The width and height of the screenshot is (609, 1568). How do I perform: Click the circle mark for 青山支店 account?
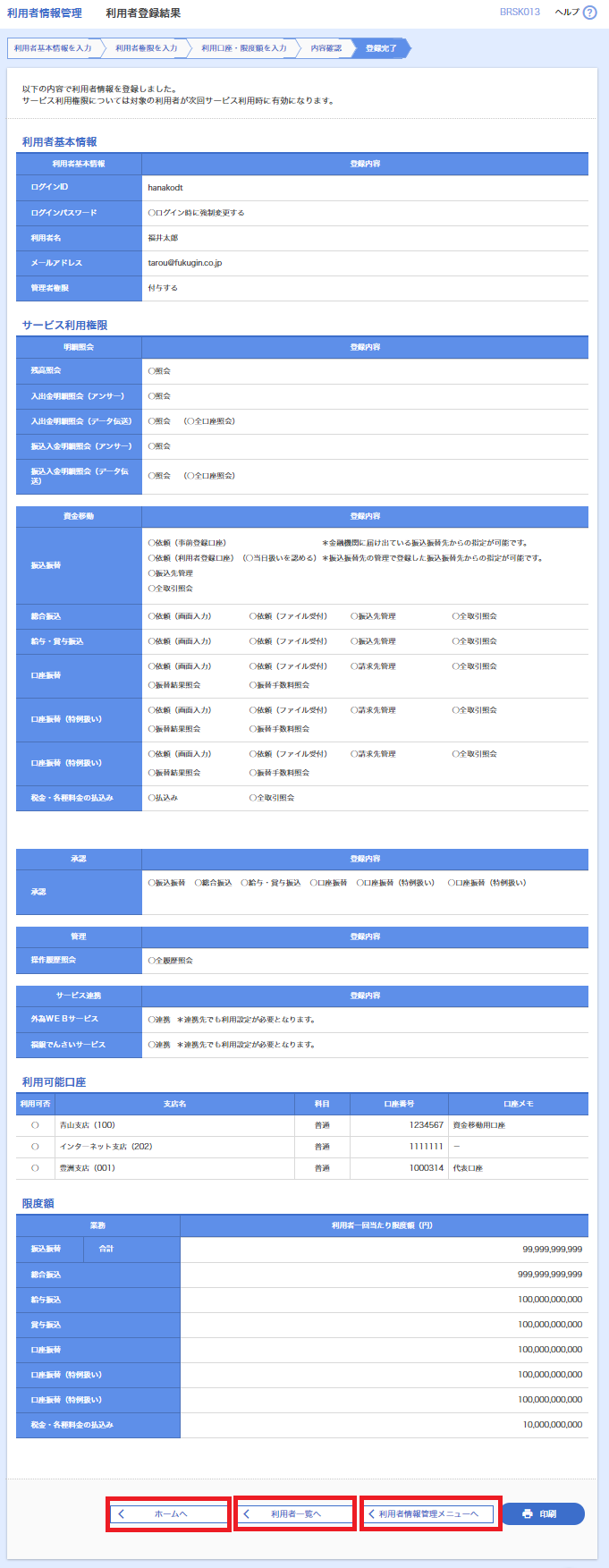pos(35,1125)
